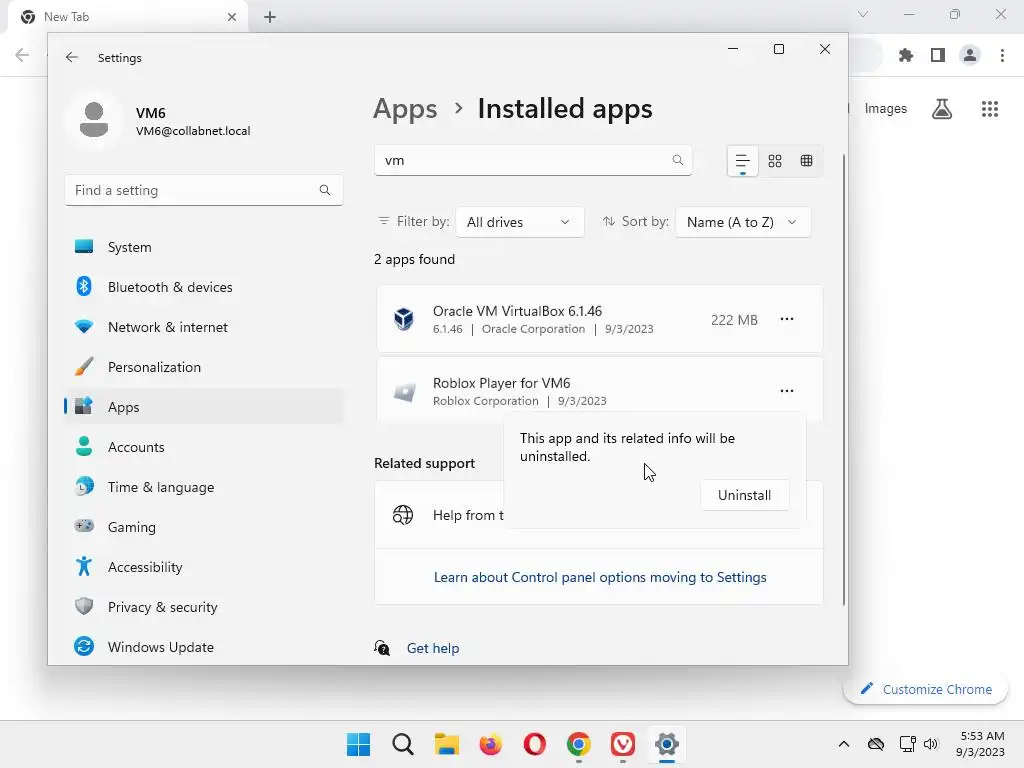Image resolution: width=1024 pixels, height=768 pixels.
Task: Click the Get help link
Action: point(432,648)
